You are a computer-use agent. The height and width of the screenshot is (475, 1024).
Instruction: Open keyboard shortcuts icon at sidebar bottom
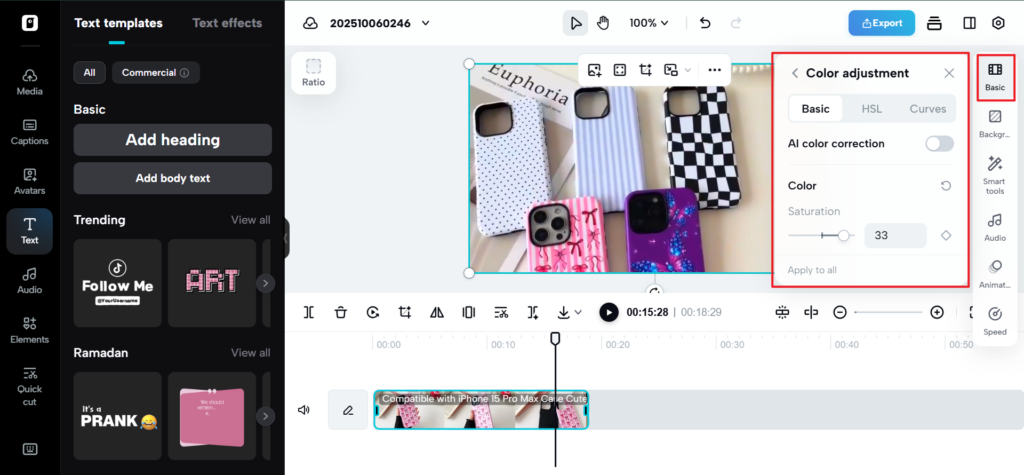pos(29,449)
